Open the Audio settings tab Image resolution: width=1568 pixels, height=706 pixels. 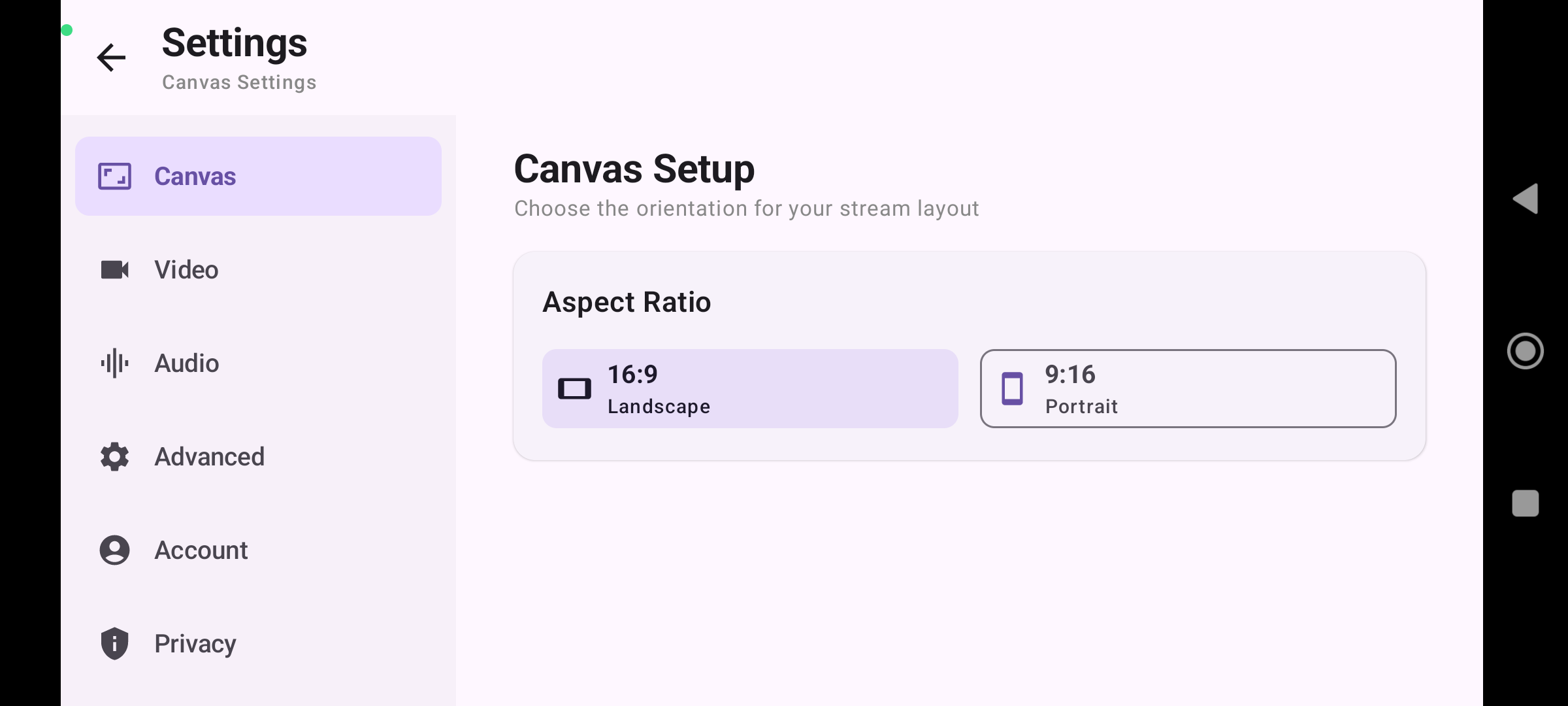(258, 363)
